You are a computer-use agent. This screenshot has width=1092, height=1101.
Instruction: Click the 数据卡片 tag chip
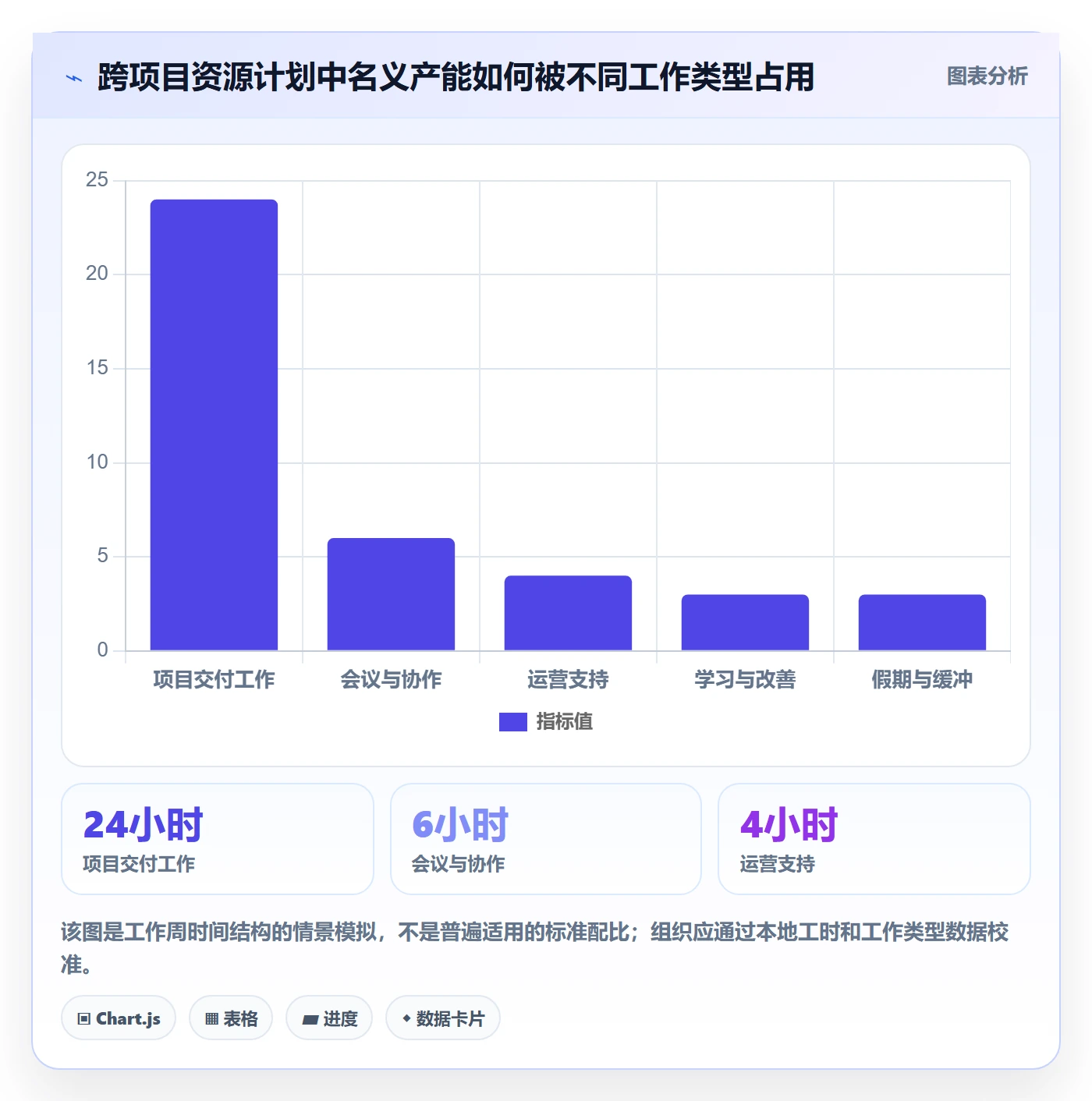[443, 1018]
